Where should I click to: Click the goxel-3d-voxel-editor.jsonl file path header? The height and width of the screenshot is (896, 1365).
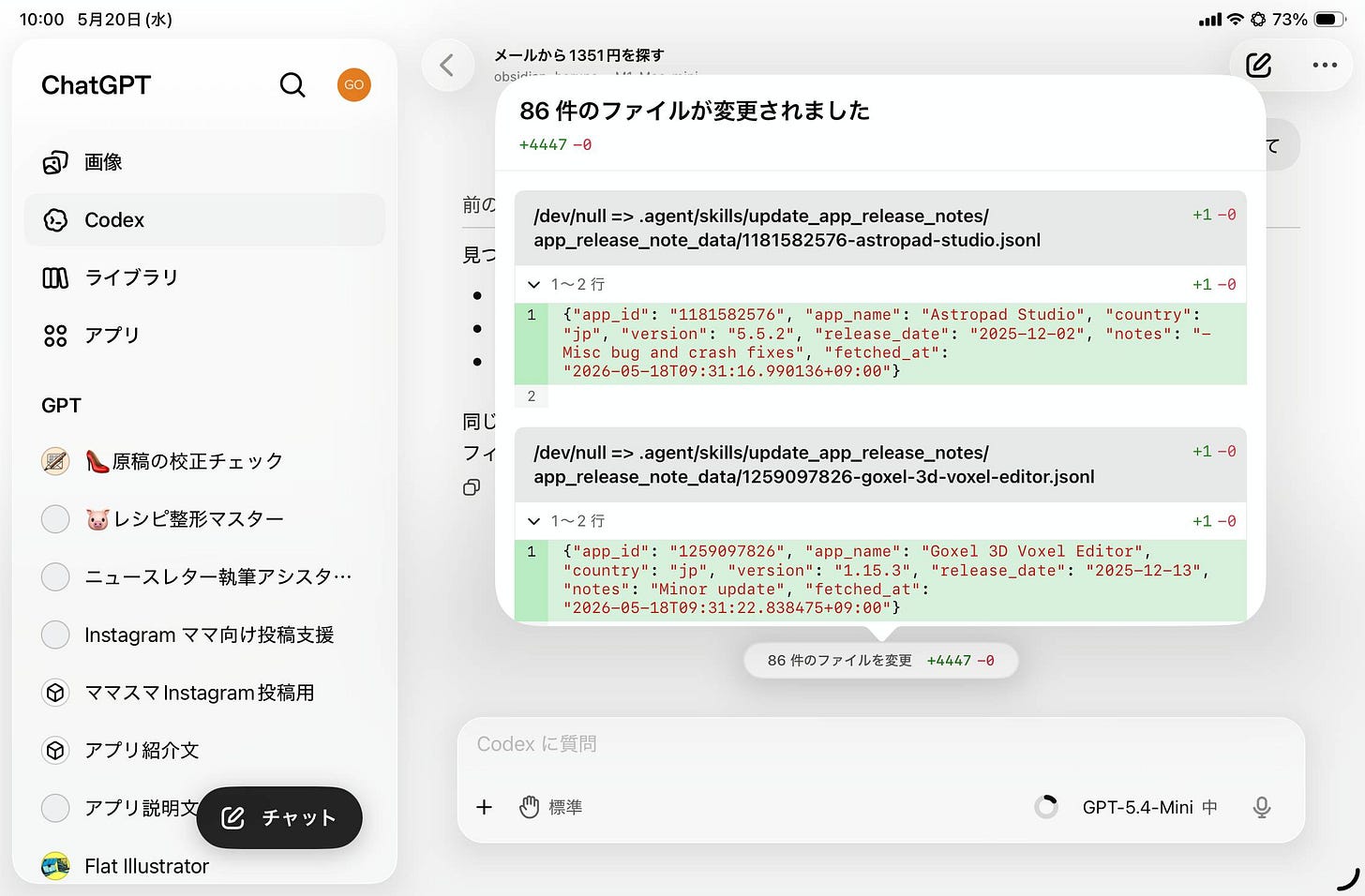point(880,464)
